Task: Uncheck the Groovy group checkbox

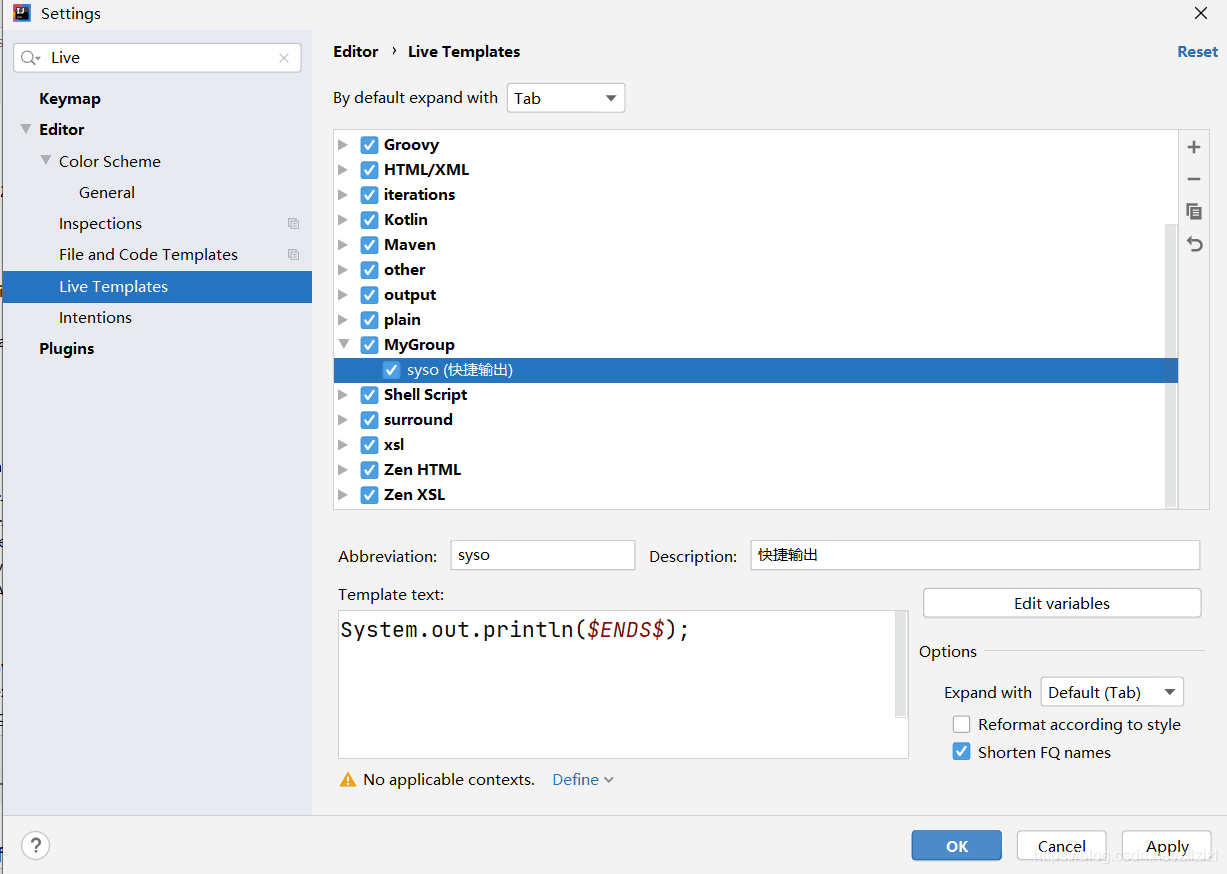Action: tap(370, 145)
